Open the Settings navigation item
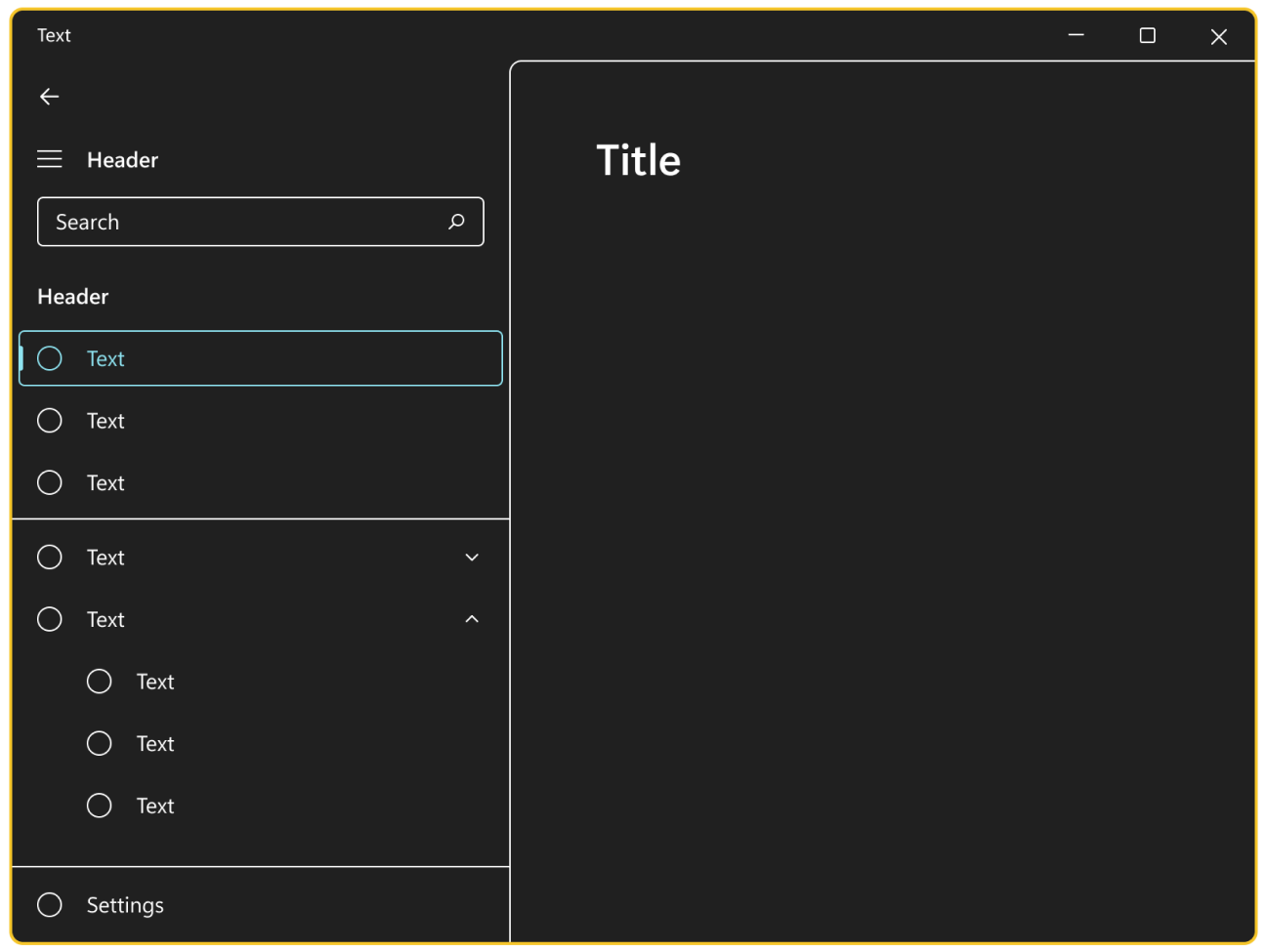Image resolution: width=1267 pixels, height=952 pixels. [x=260, y=905]
